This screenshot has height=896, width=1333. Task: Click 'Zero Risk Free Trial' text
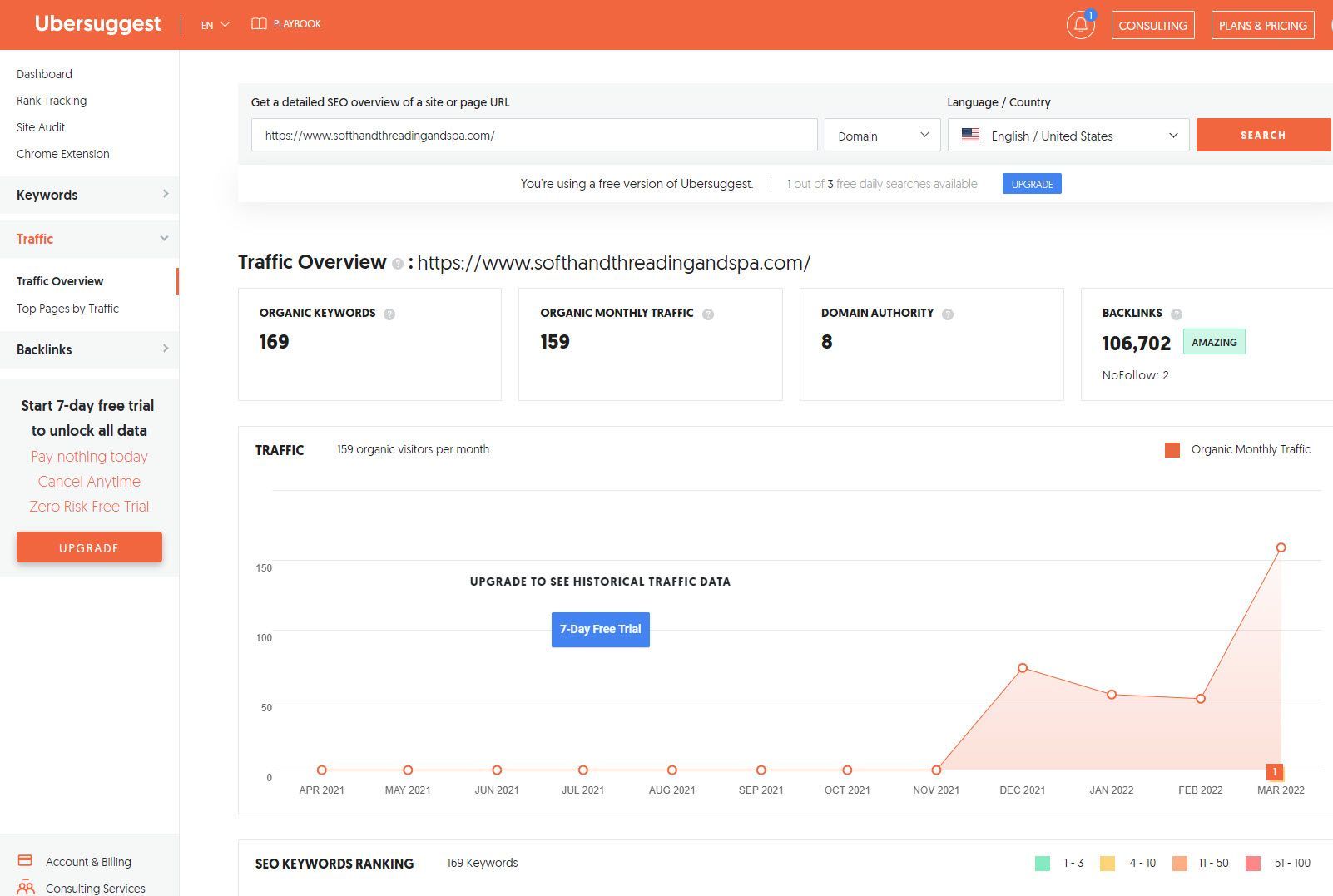(x=89, y=506)
